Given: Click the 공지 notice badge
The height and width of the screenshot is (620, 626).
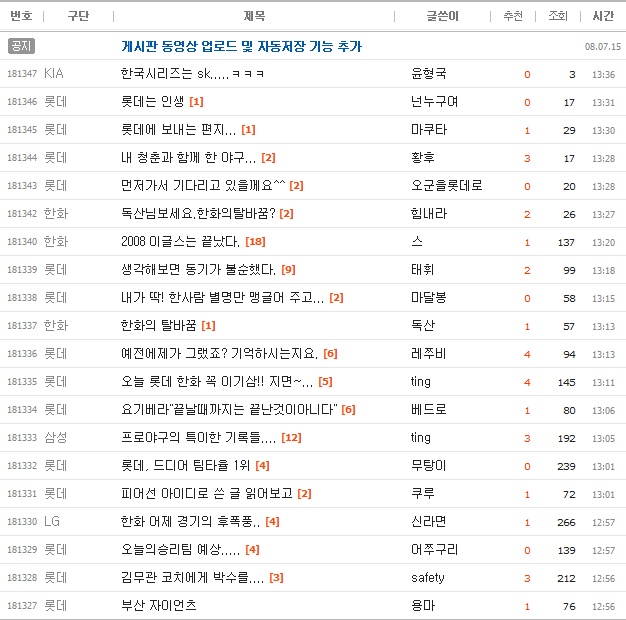Looking at the screenshot, I should point(21,46).
